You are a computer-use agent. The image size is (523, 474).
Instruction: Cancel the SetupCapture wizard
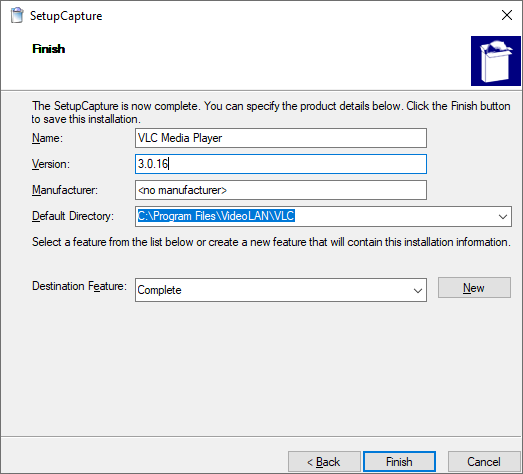[484, 462]
